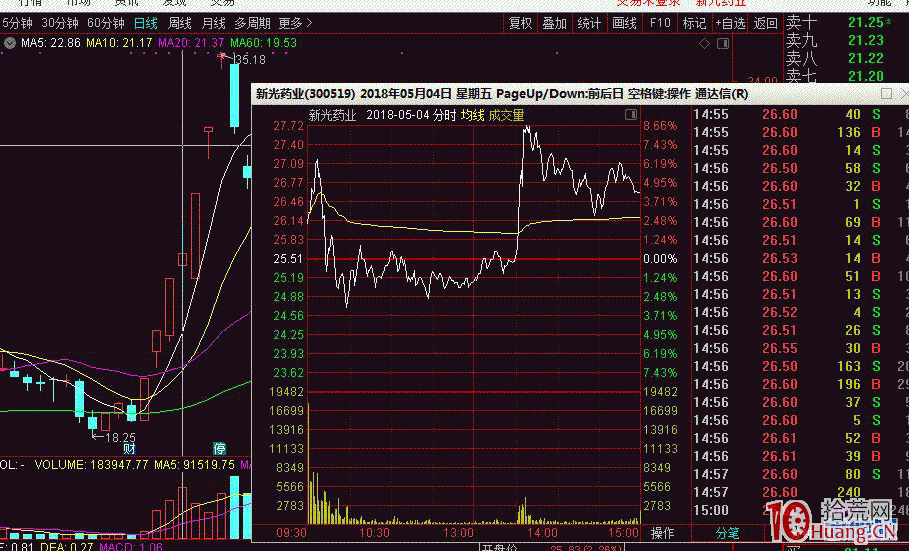This screenshot has height=551, width=909.
Task: Add stock with +自选 button
Action: [x=730, y=24]
